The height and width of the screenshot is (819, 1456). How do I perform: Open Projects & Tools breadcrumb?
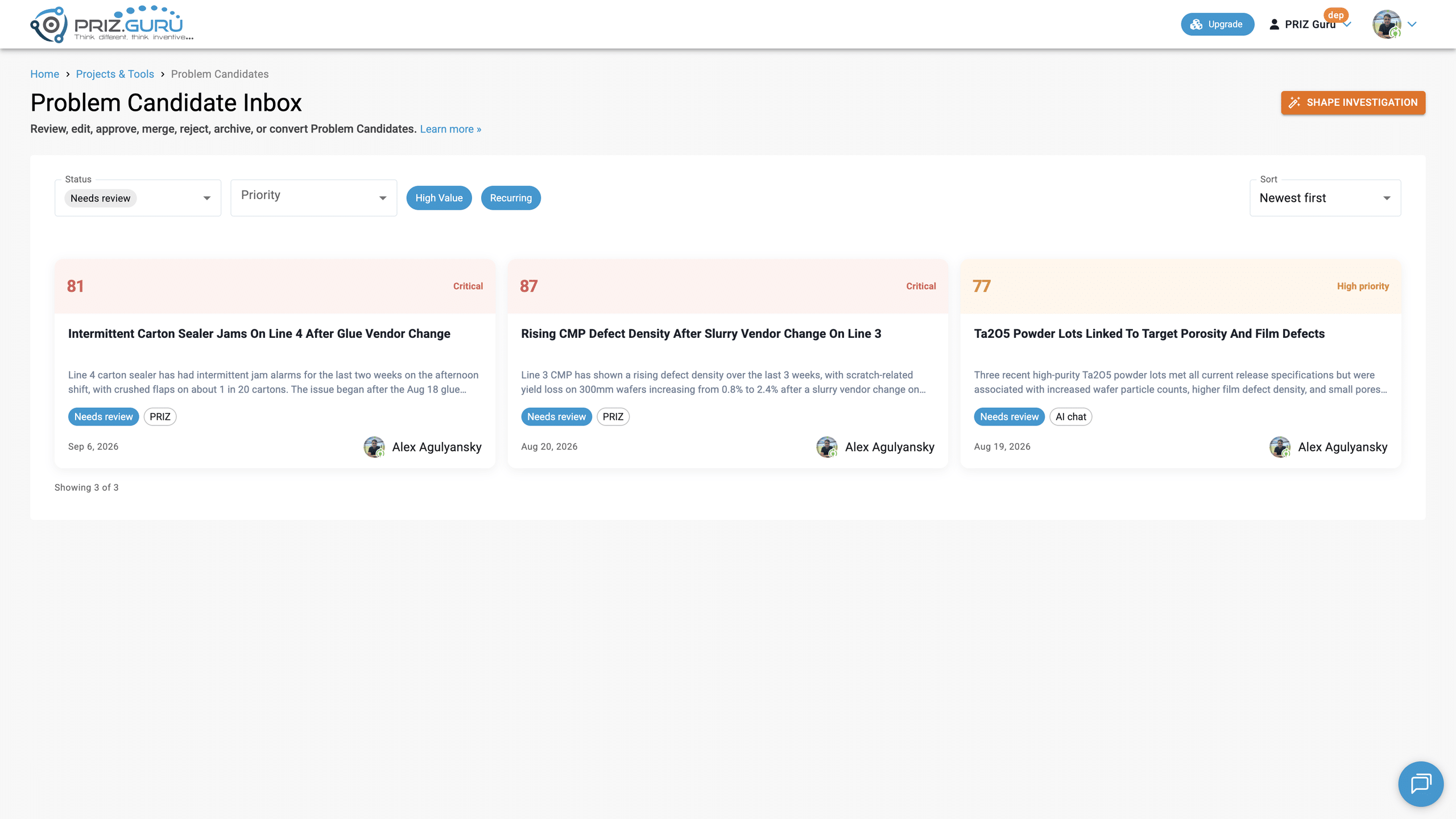point(115,74)
